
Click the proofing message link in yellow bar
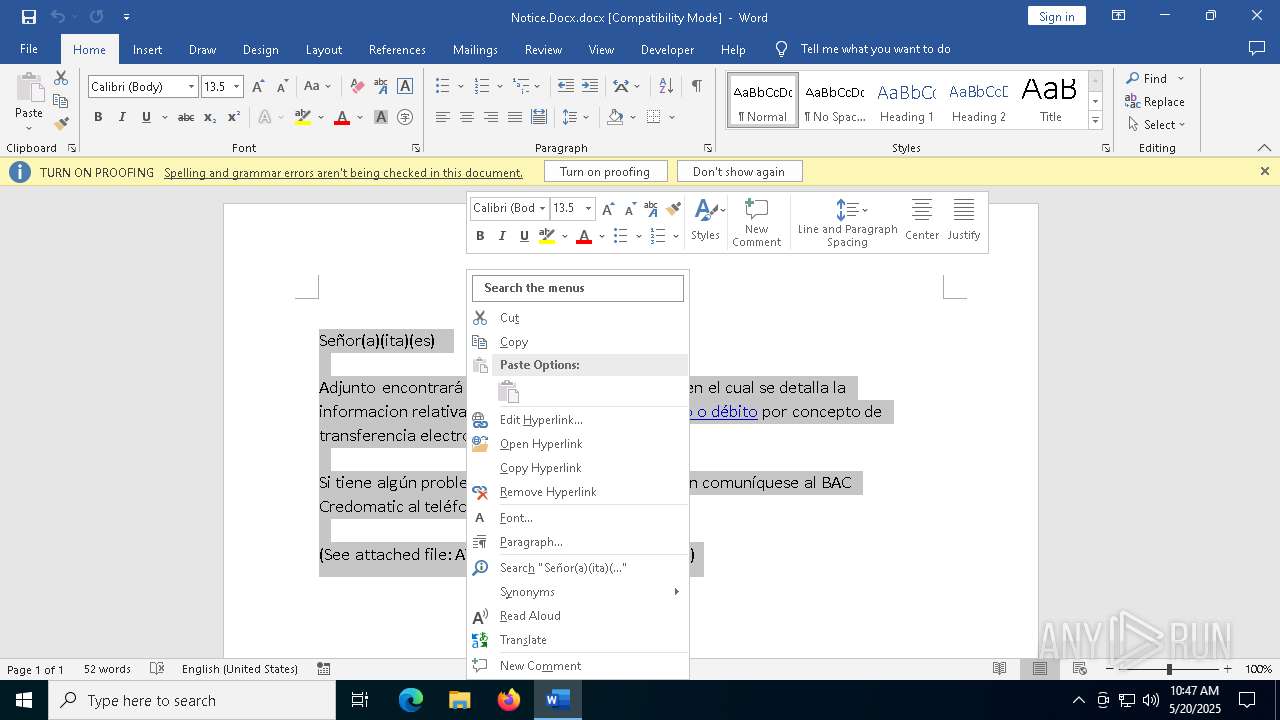point(343,173)
